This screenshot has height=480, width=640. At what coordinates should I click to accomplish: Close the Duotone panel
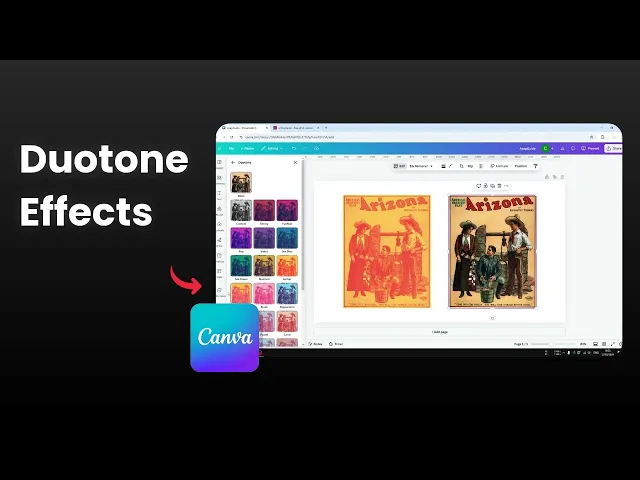[296, 162]
